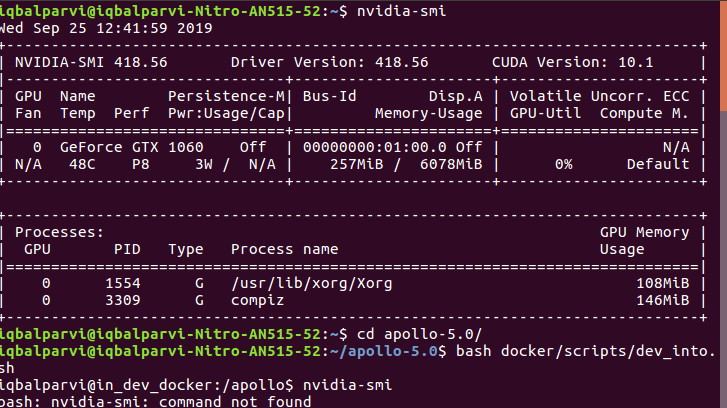Click memory usage '146MiB'

[x=663, y=300]
